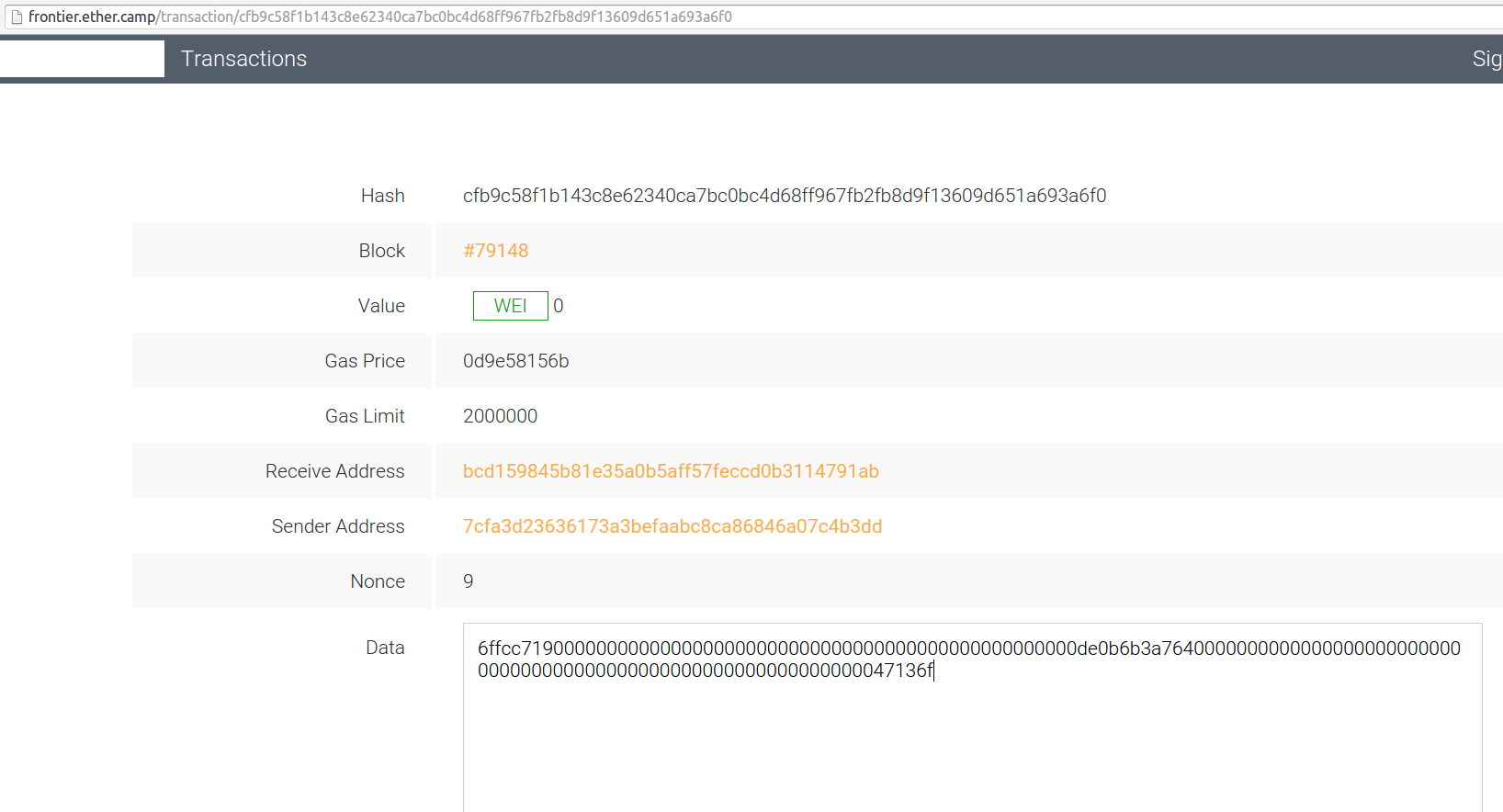Click inside the Data text area
The width and height of the screenshot is (1503, 812).
[972, 735]
